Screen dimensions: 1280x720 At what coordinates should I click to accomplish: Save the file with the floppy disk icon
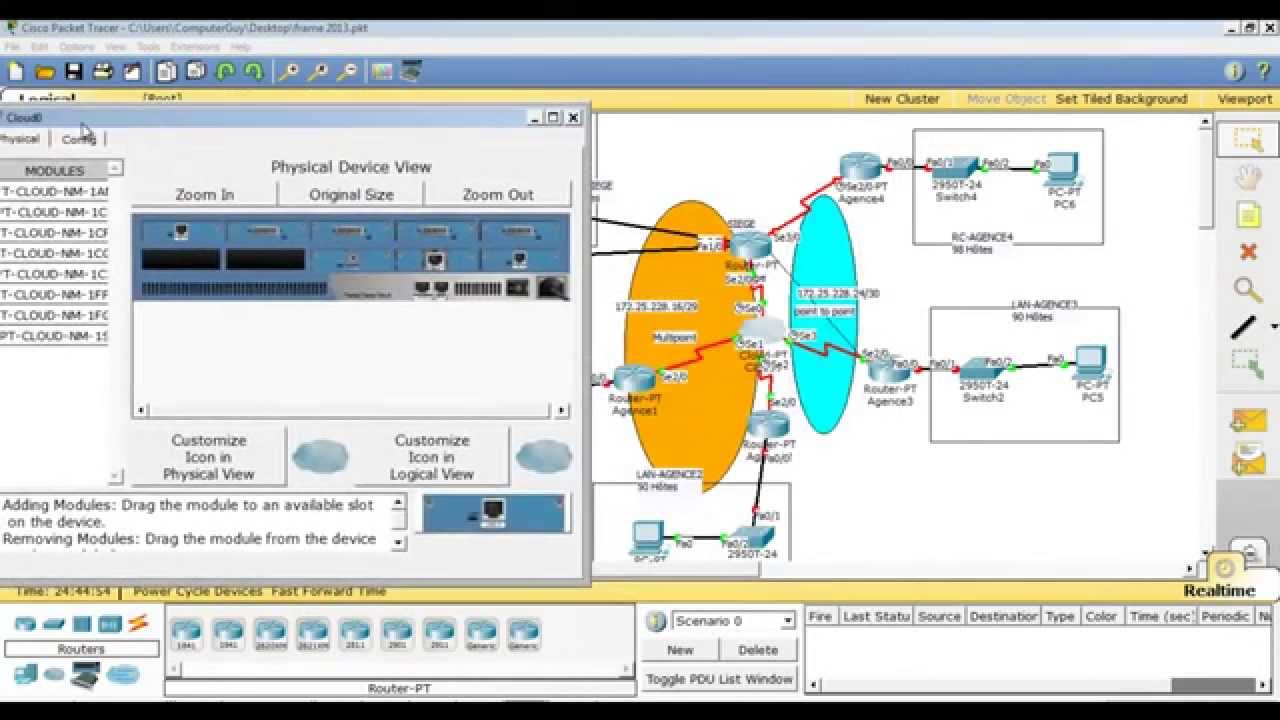pos(74,71)
